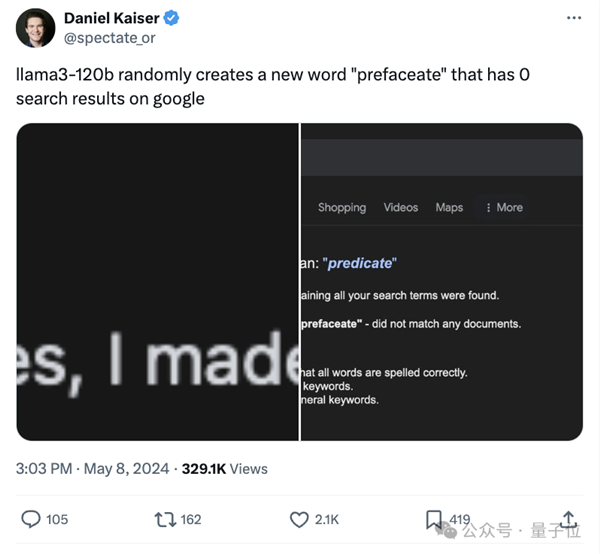The image size is (600, 554).
Task: Click the "predicate" suggestion link
Action: [361, 263]
